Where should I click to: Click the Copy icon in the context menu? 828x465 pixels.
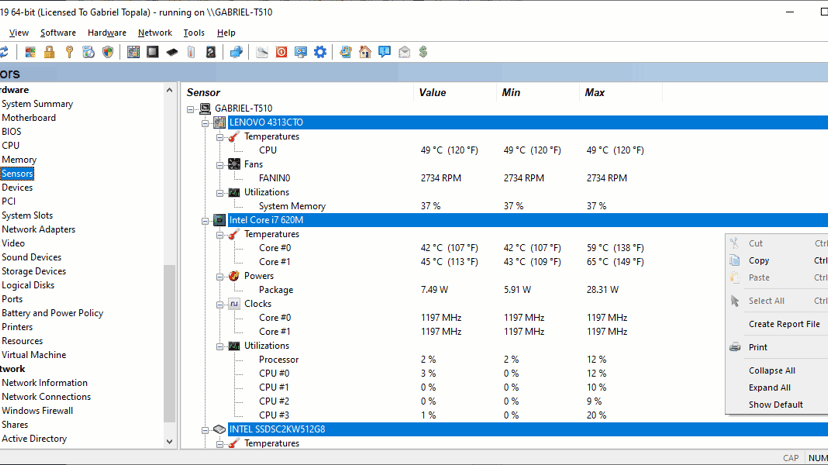tap(735, 260)
